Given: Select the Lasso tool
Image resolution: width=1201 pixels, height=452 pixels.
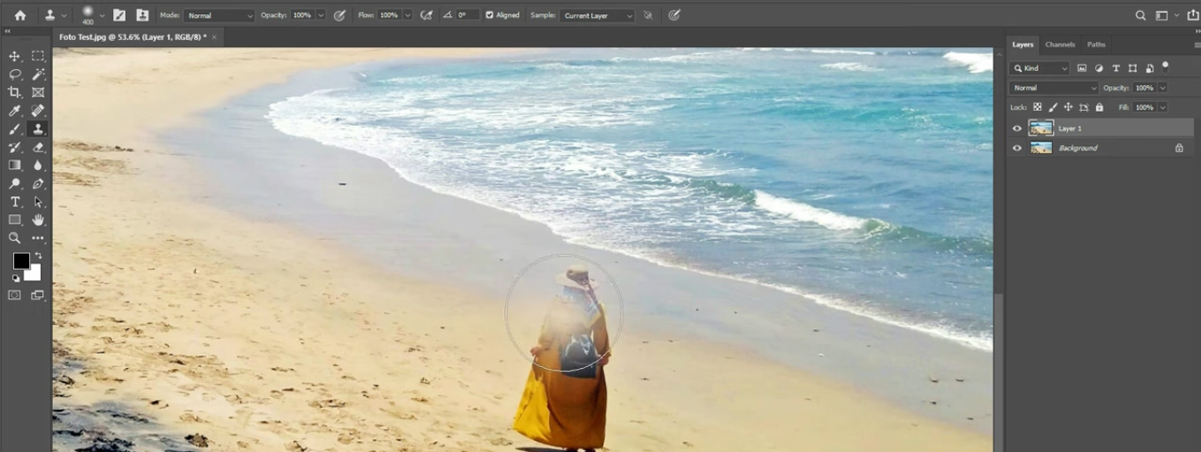Looking at the screenshot, I should [15, 74].
